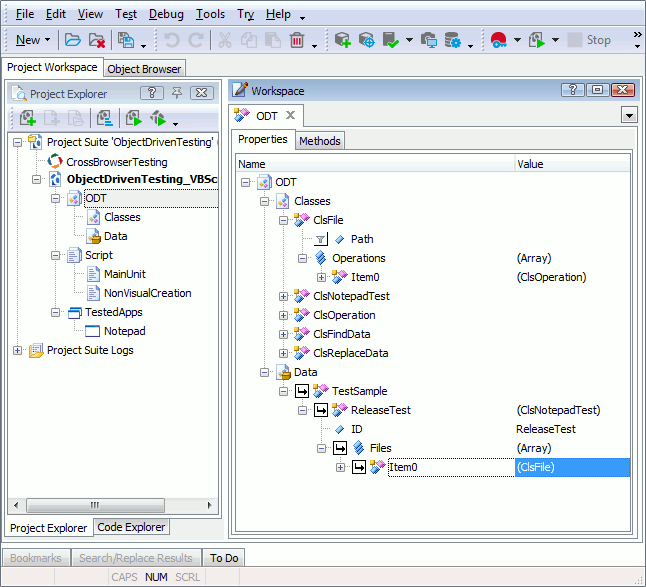Toggle the TestSample enabled marker box

tap(301, 391)
